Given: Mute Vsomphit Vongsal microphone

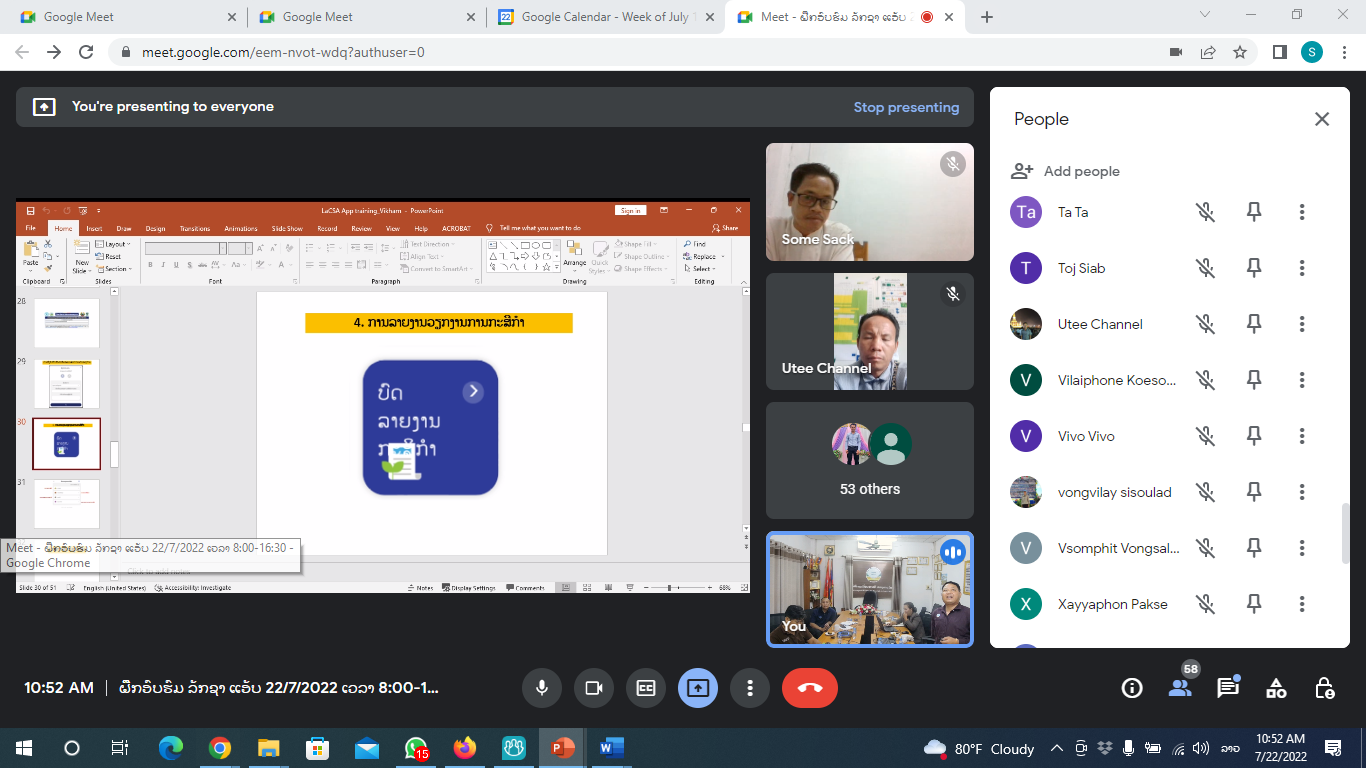Looking at the screenshot, I should click(1206, 548).
